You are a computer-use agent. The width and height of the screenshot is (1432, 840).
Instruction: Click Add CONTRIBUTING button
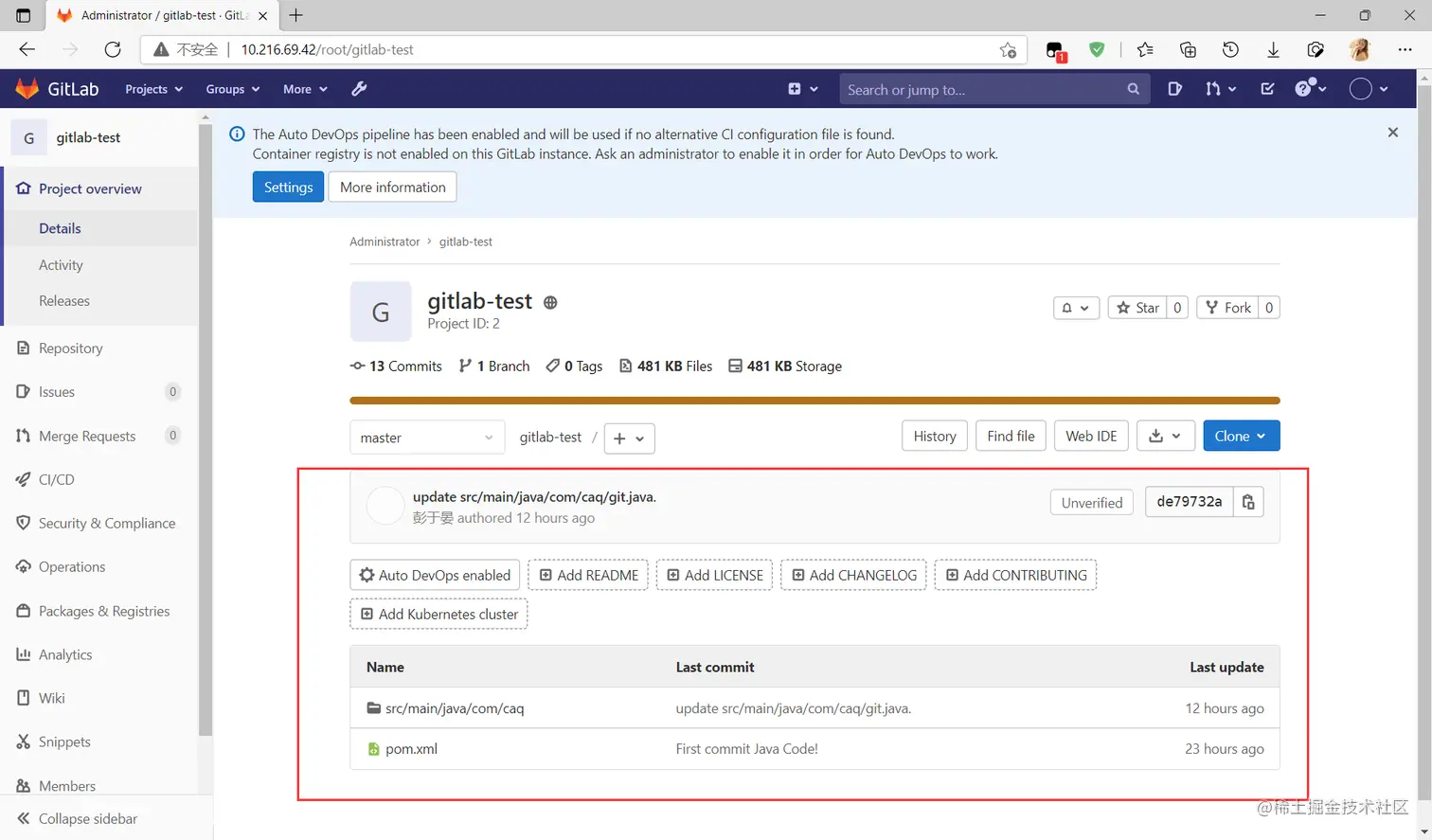pos(1015,575)
